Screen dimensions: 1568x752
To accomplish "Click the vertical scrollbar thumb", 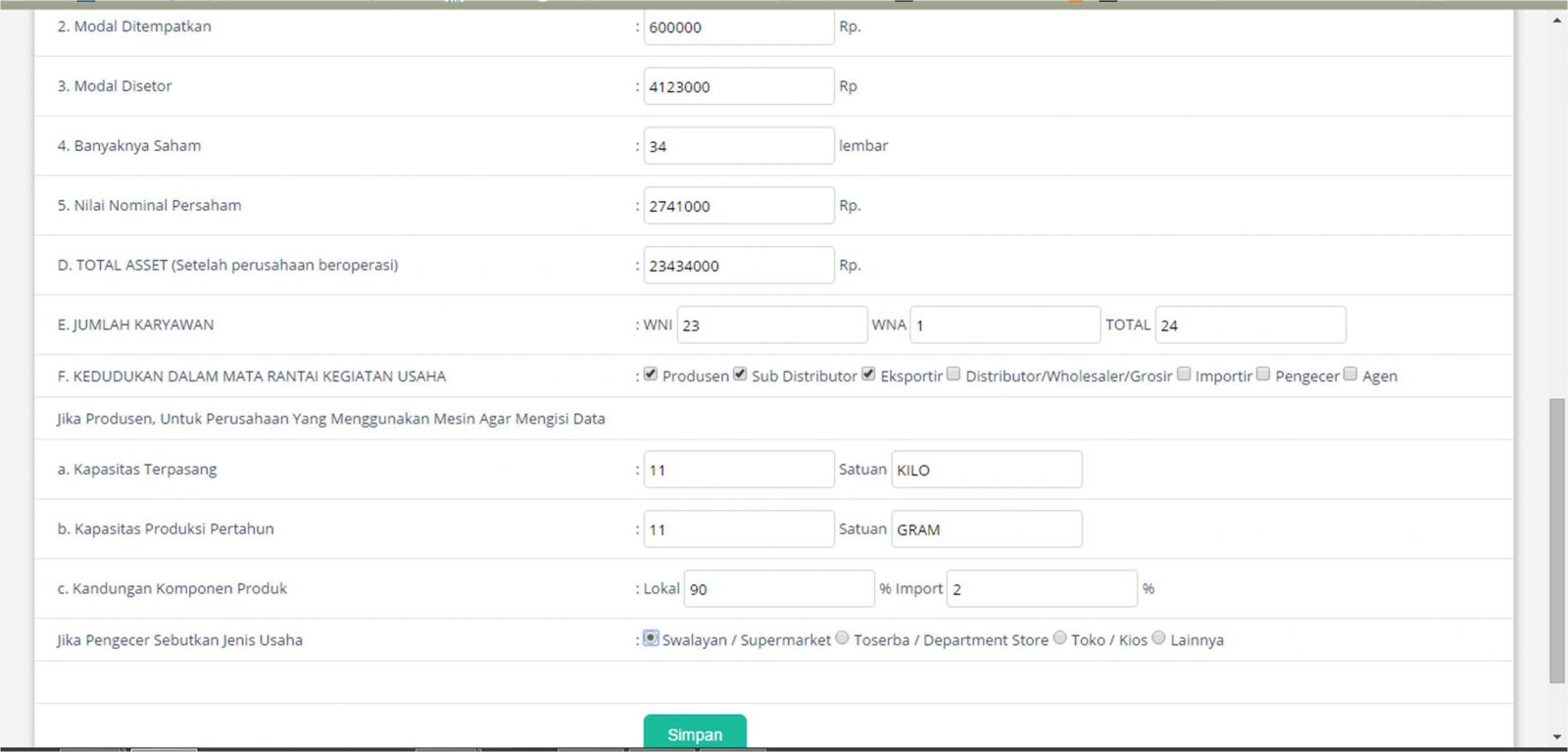I will [x=1557, y=539].
